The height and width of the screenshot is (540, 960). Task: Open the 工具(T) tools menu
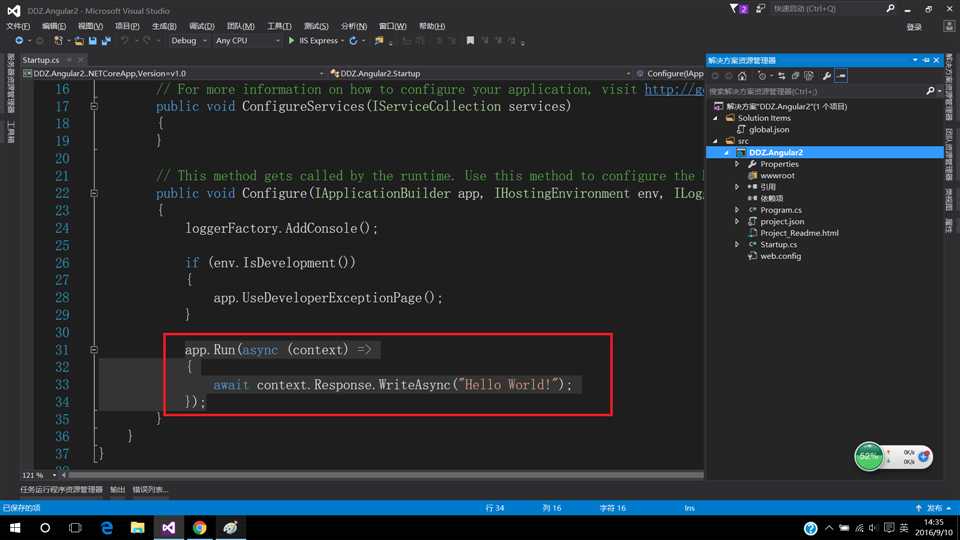tap(279, 26)
